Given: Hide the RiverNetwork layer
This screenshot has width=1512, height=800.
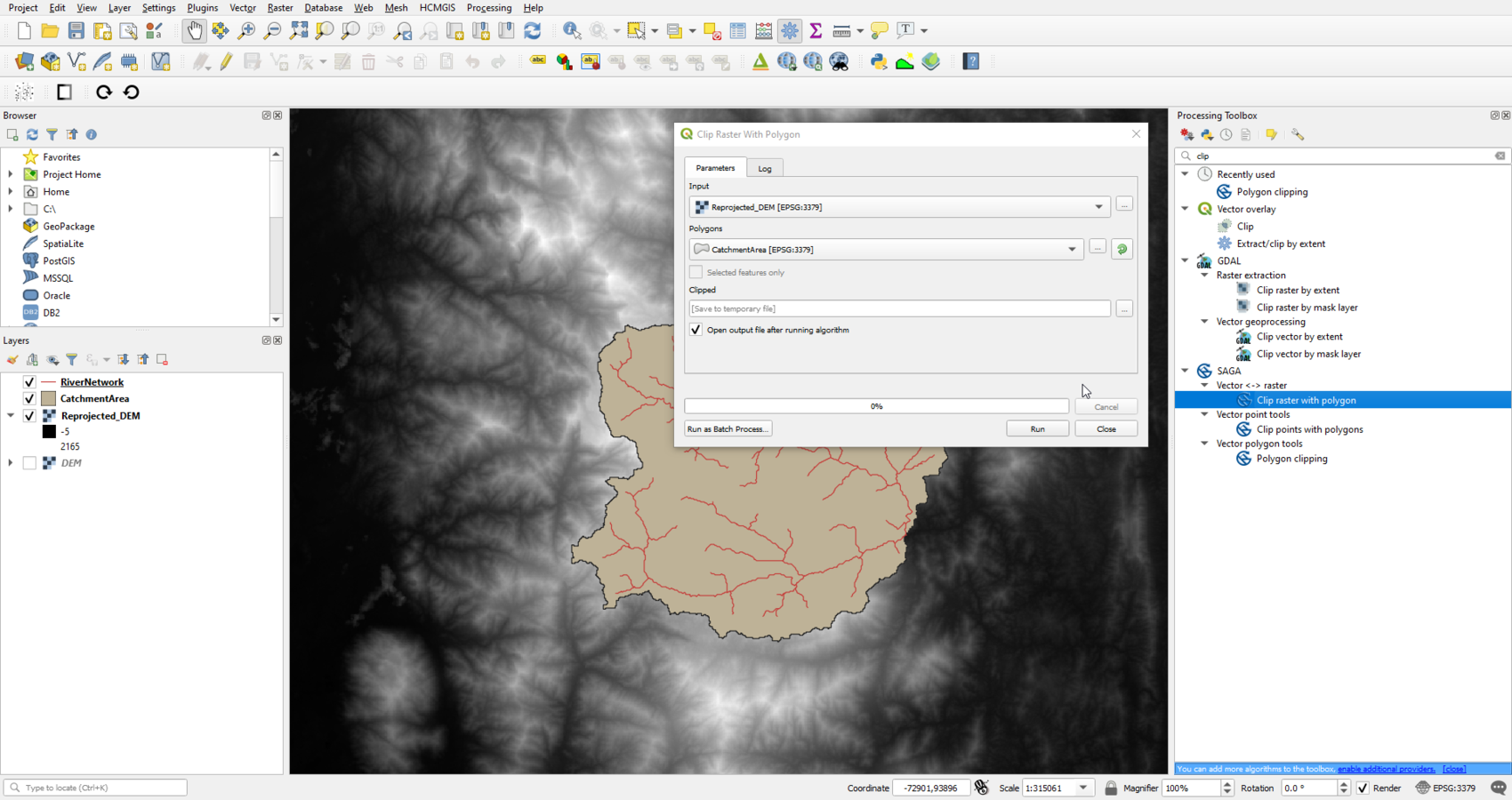Looking at the screenshot, I should point(29,381).
